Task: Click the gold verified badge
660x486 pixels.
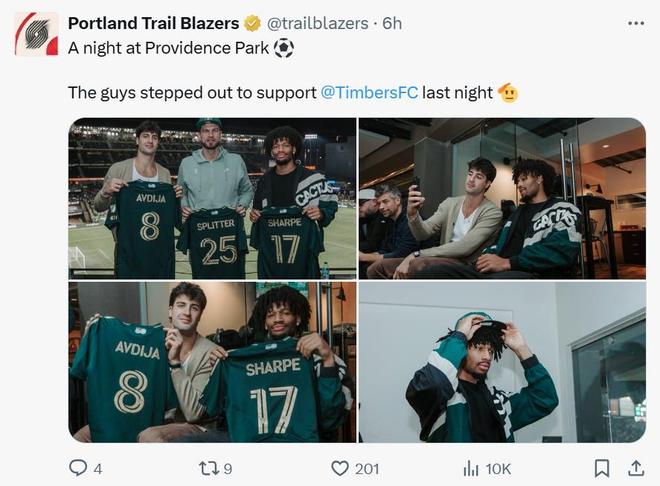Action: tap(254, 23)
